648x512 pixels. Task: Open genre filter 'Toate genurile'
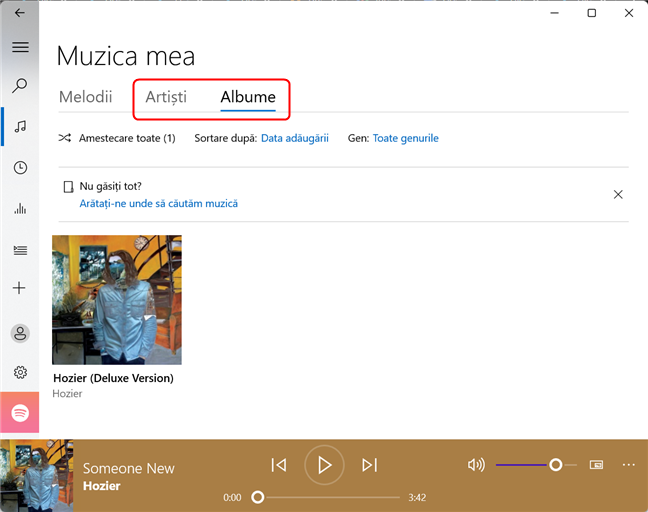tap(405, 138)
